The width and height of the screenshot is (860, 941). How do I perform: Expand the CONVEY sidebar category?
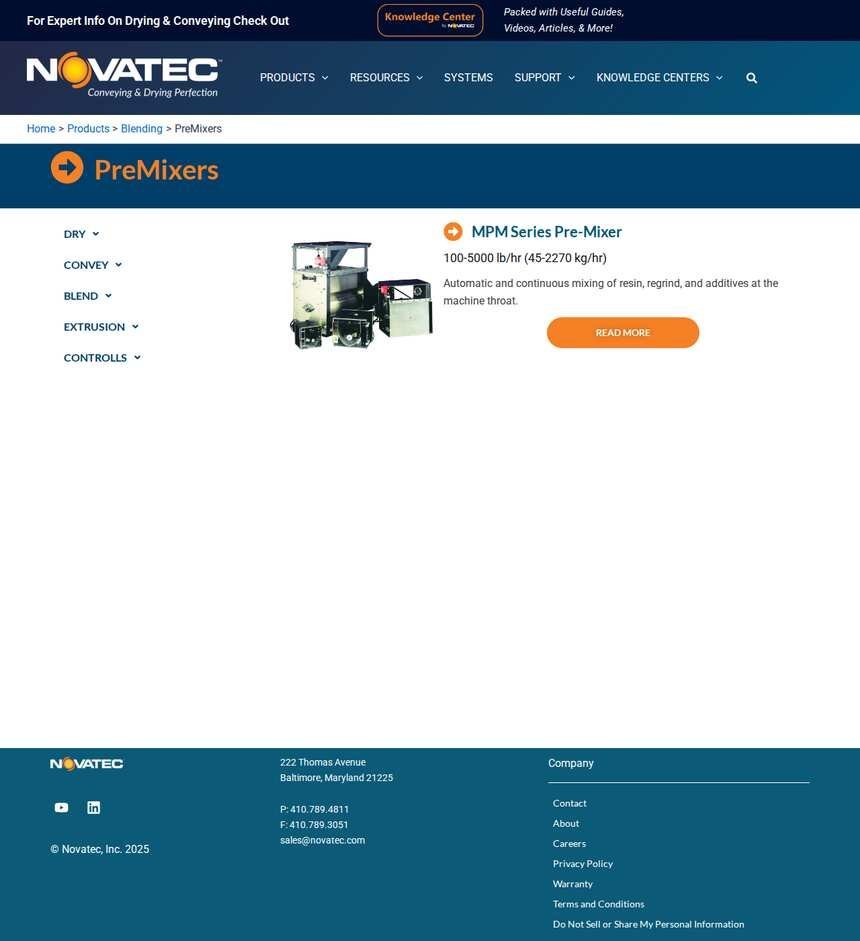[93, 265]
